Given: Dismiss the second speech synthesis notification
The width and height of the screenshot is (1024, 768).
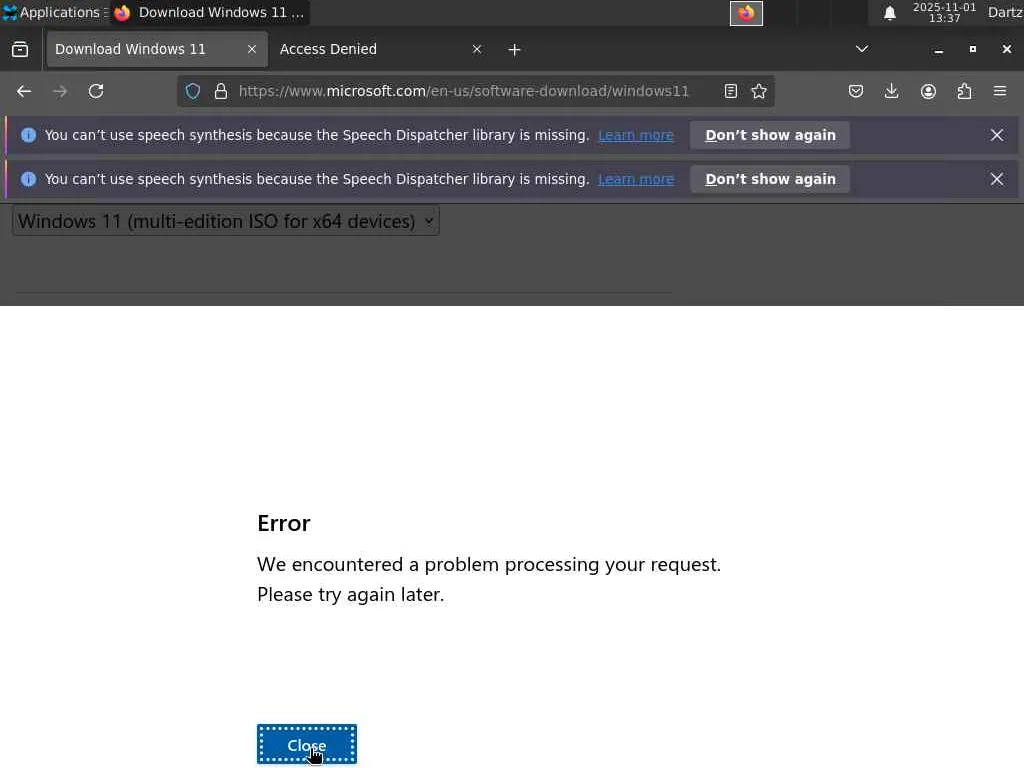Looking at the screenshot, I should (997, 179).
